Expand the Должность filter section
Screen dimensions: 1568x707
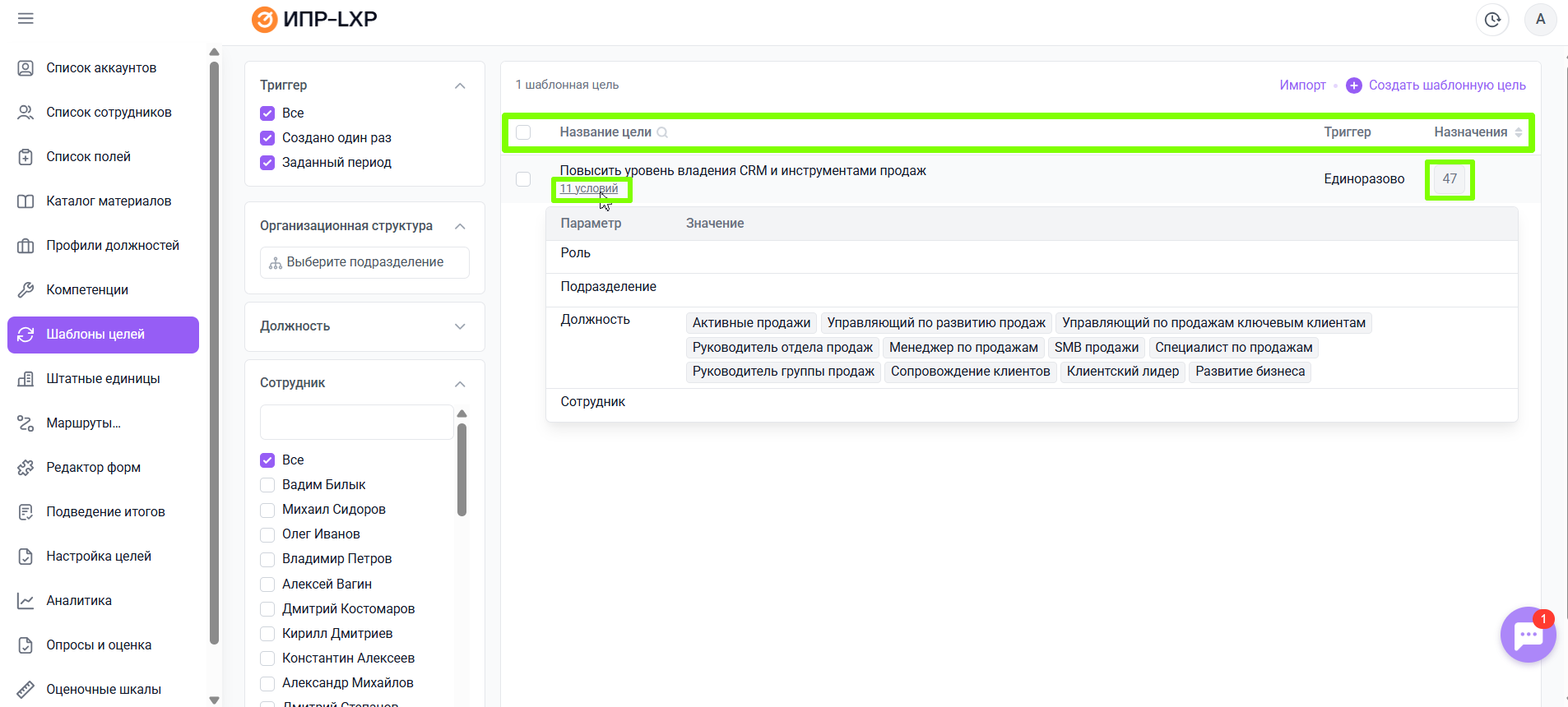click(x=460, y=326)
